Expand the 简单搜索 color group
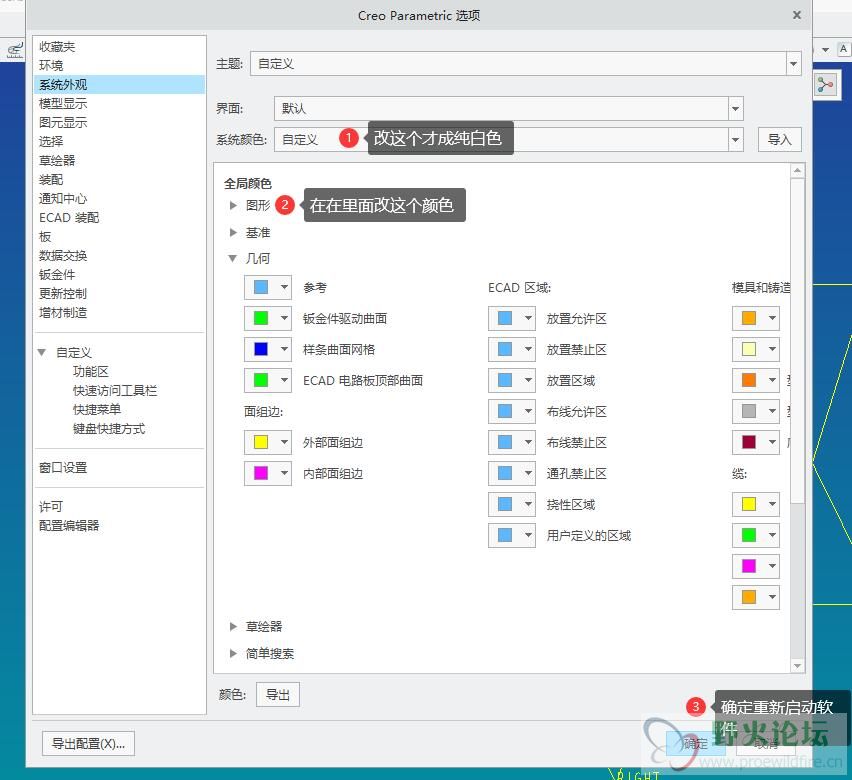Viewport: 852px width, 780px height. (x=233, y=653)
